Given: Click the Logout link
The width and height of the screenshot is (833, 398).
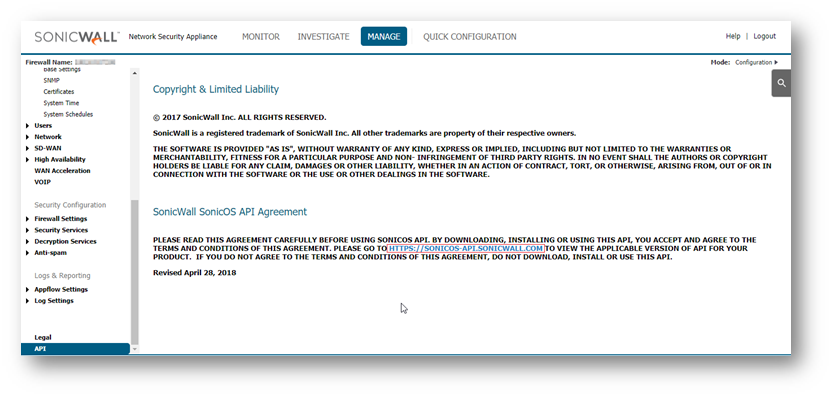Looking at the screenshot, I should [x=764, y=36].
